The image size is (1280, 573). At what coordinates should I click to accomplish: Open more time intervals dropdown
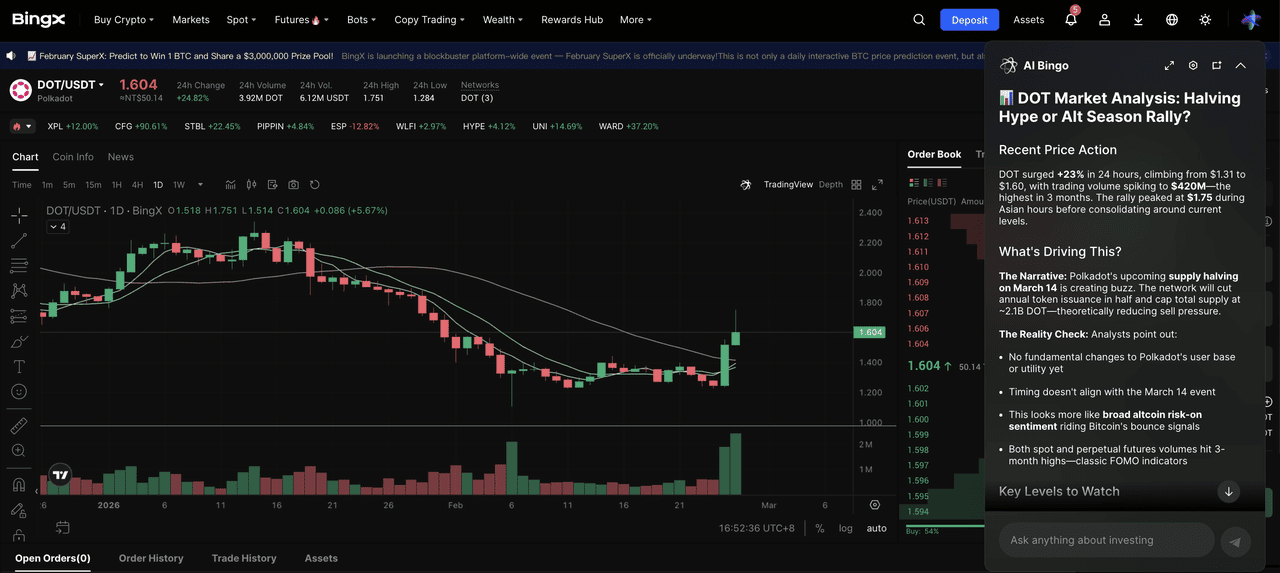(x=200, y=185)
